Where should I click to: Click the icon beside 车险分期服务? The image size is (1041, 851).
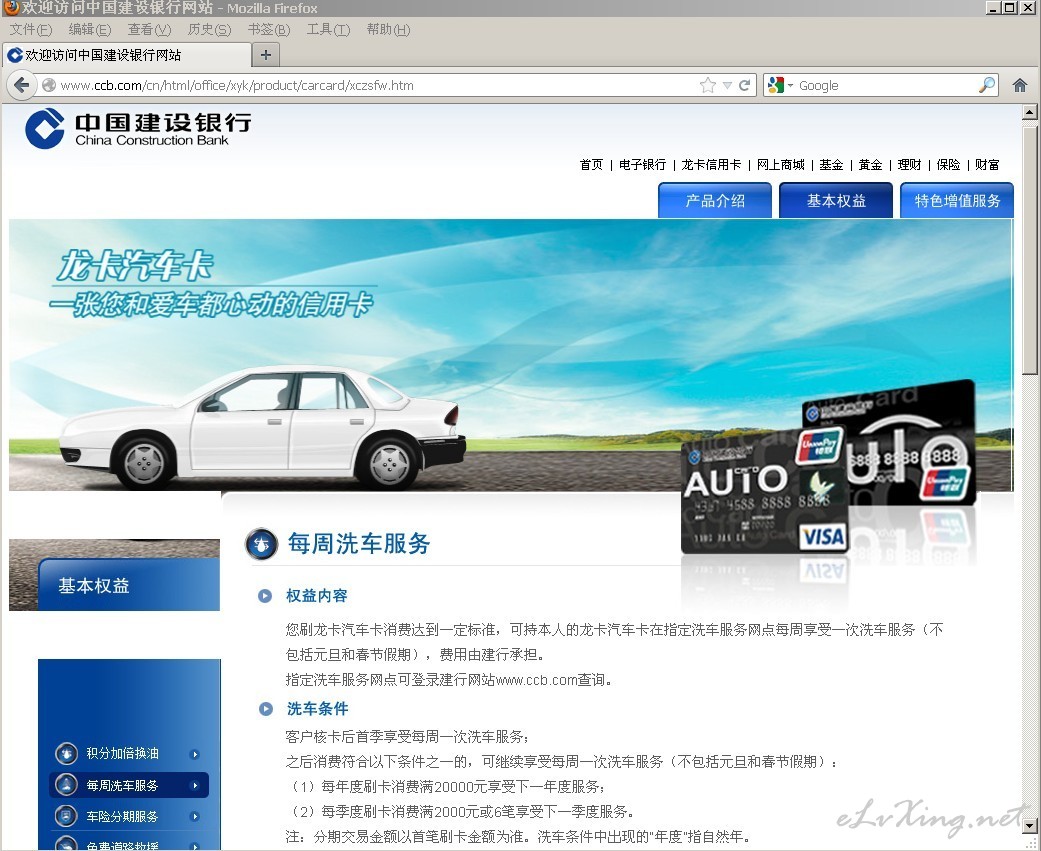tap(66, 816)
